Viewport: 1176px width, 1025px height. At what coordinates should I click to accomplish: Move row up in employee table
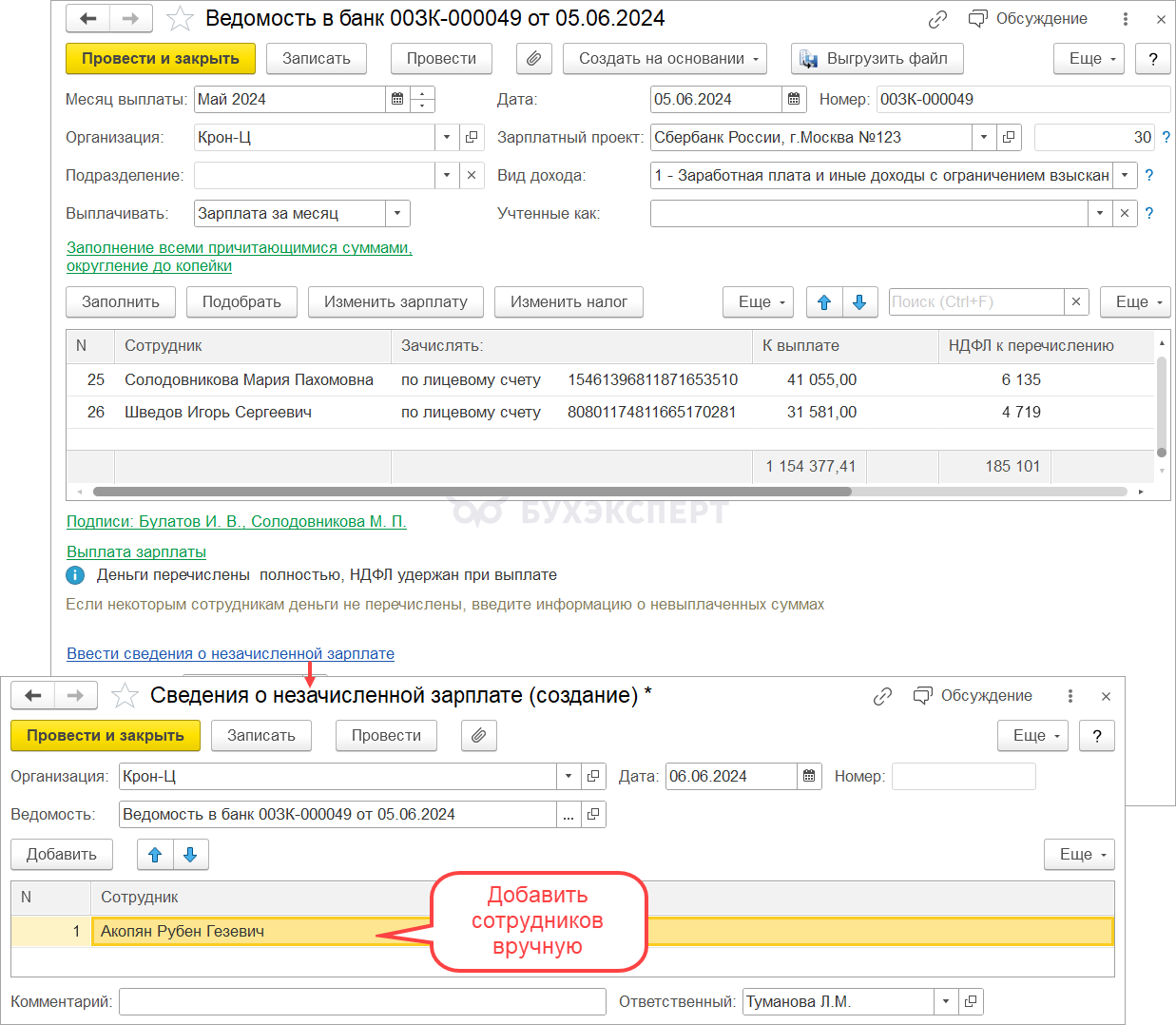(x=824, y=302)
